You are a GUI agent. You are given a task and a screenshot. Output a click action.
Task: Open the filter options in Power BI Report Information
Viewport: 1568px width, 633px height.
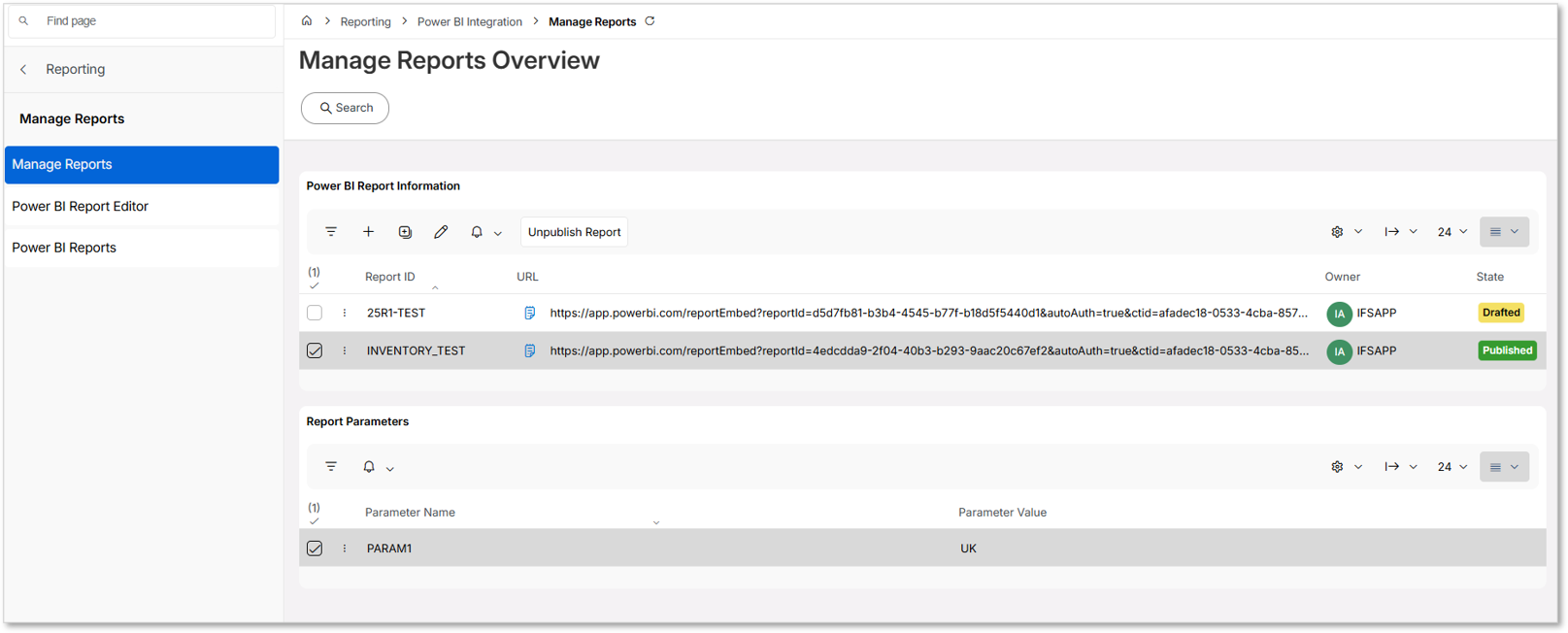(x=331, y=231)
